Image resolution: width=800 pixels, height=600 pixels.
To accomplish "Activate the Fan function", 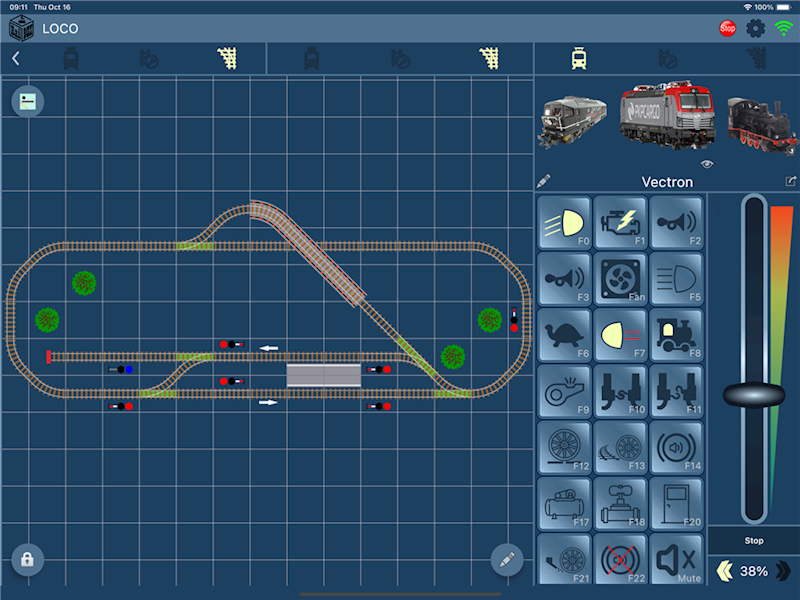I will pos(620,277).
